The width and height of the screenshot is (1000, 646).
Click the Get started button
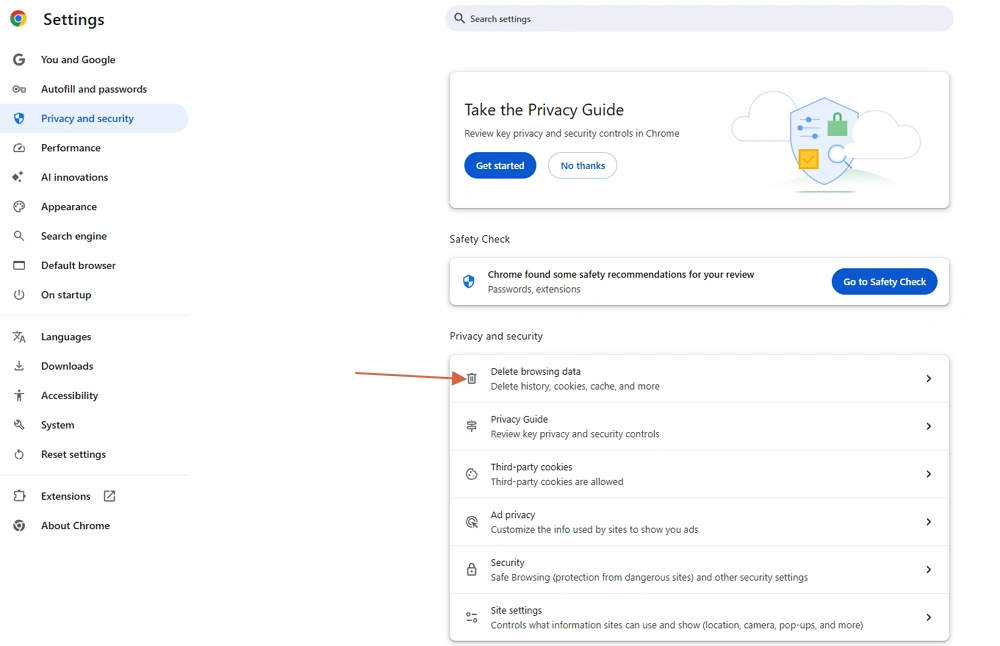[500, 165]
